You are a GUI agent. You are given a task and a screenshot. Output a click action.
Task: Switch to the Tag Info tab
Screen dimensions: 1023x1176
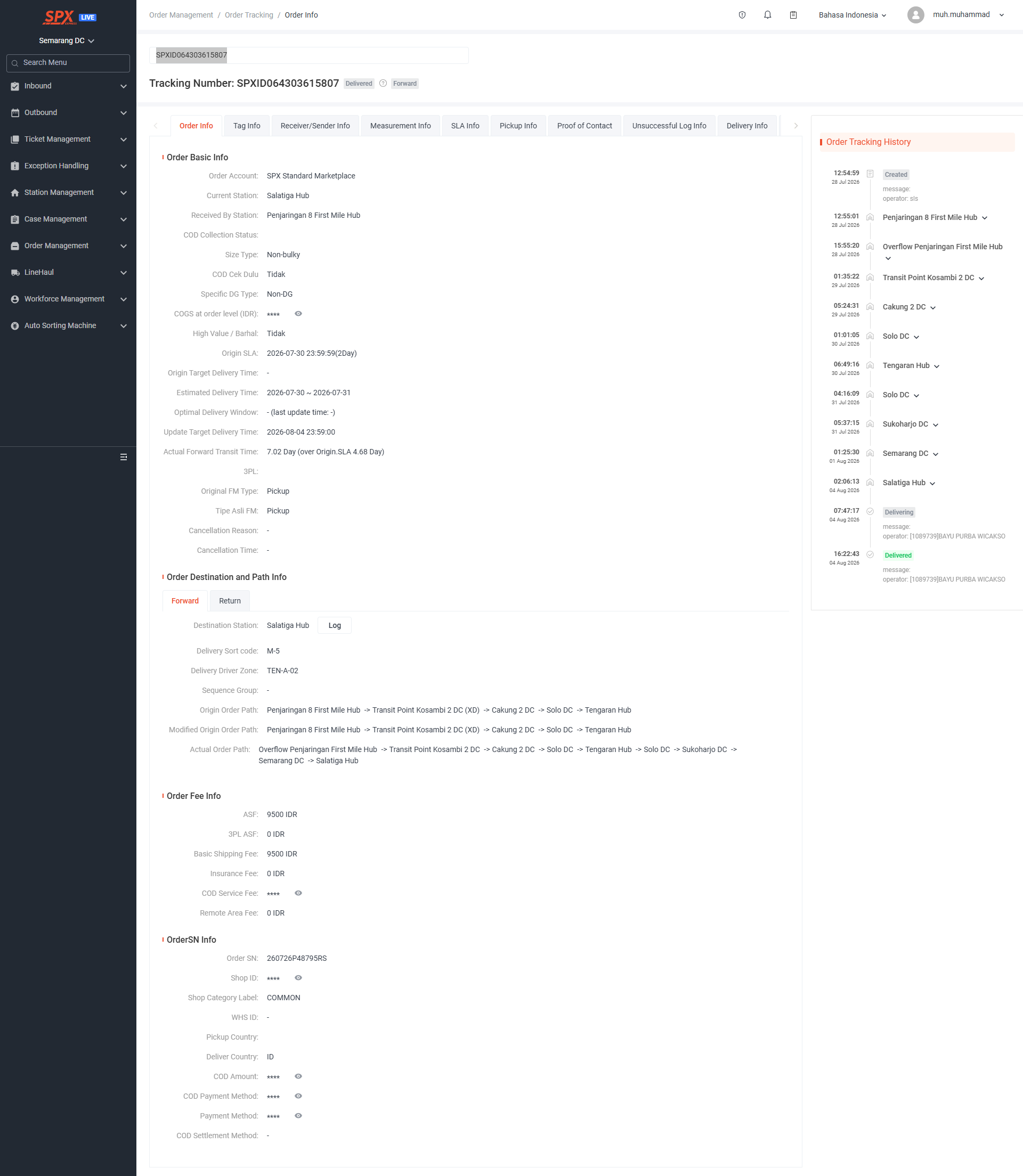247,126
